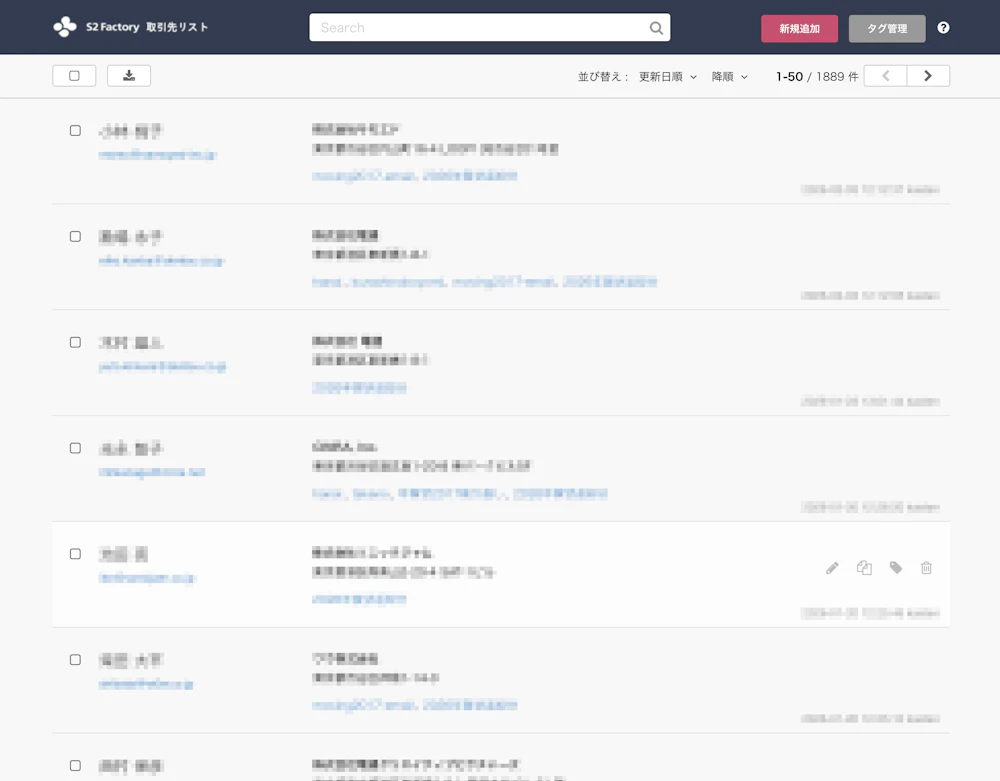
Task: Click the 新規追加 button
Action: tap(799, 29)
